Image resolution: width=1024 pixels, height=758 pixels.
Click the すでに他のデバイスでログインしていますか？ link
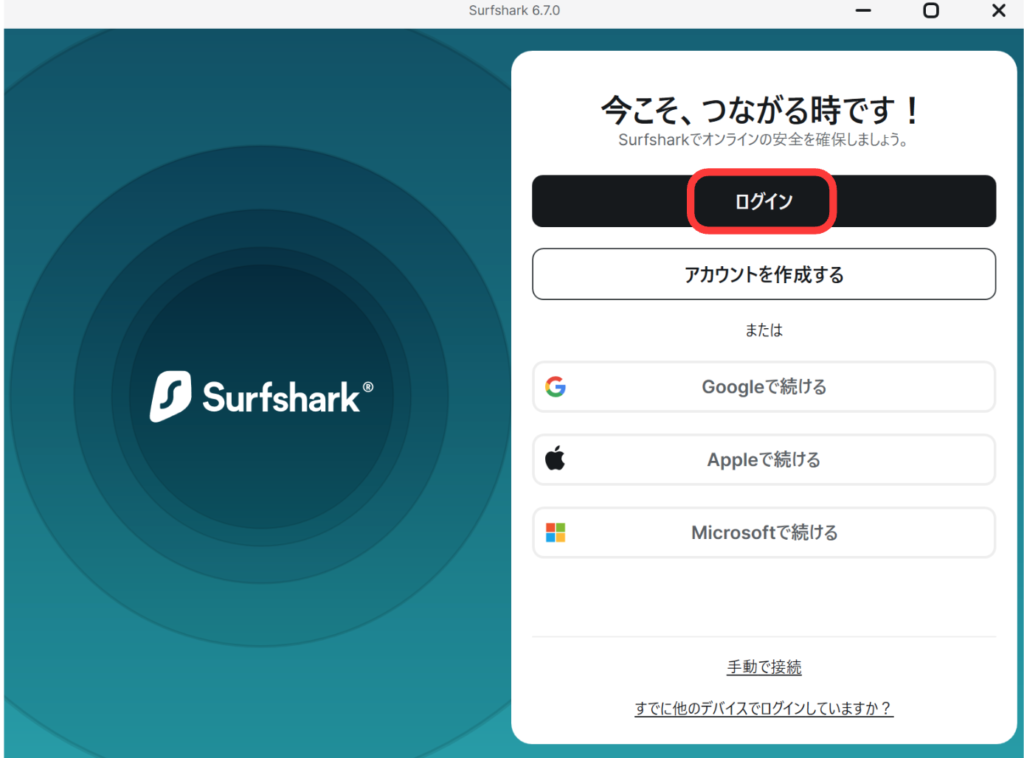pyautogui.click(x=763, y=708)
